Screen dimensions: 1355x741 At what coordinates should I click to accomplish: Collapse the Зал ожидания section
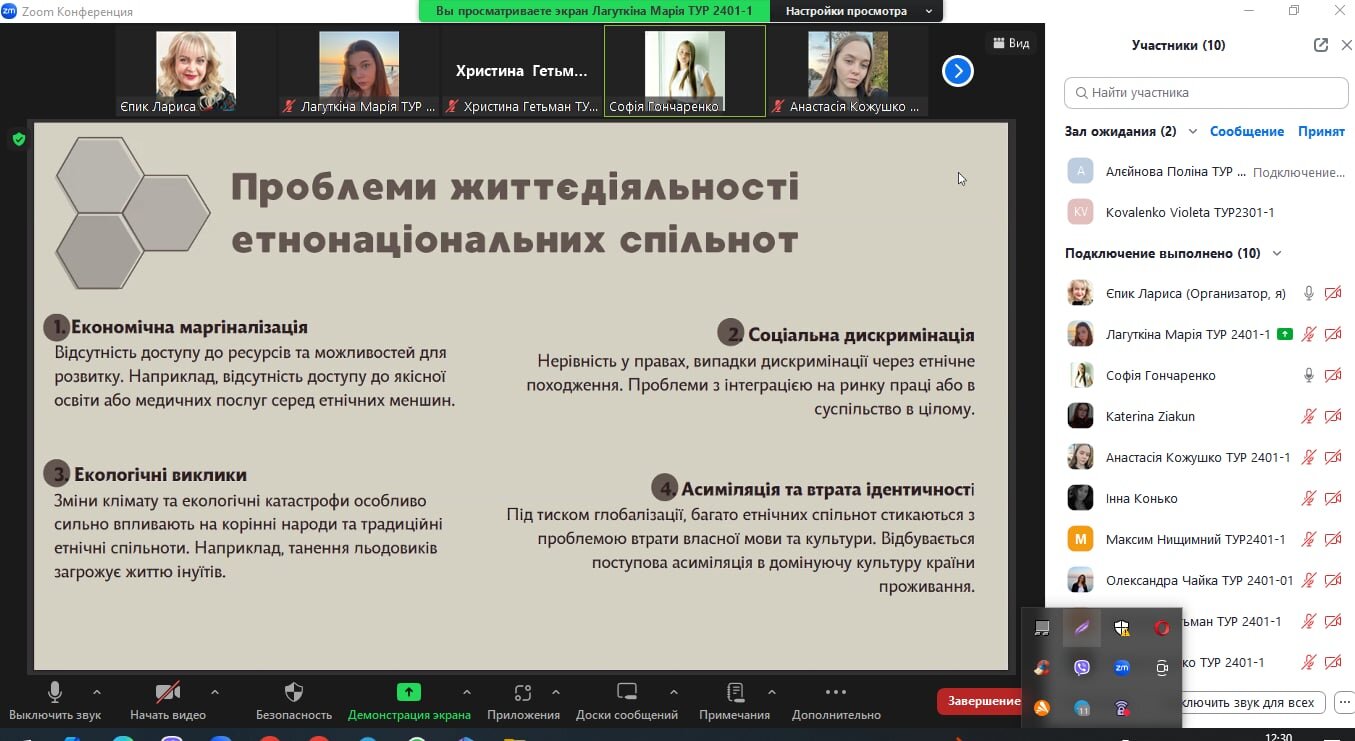(x=1192, y=132)
